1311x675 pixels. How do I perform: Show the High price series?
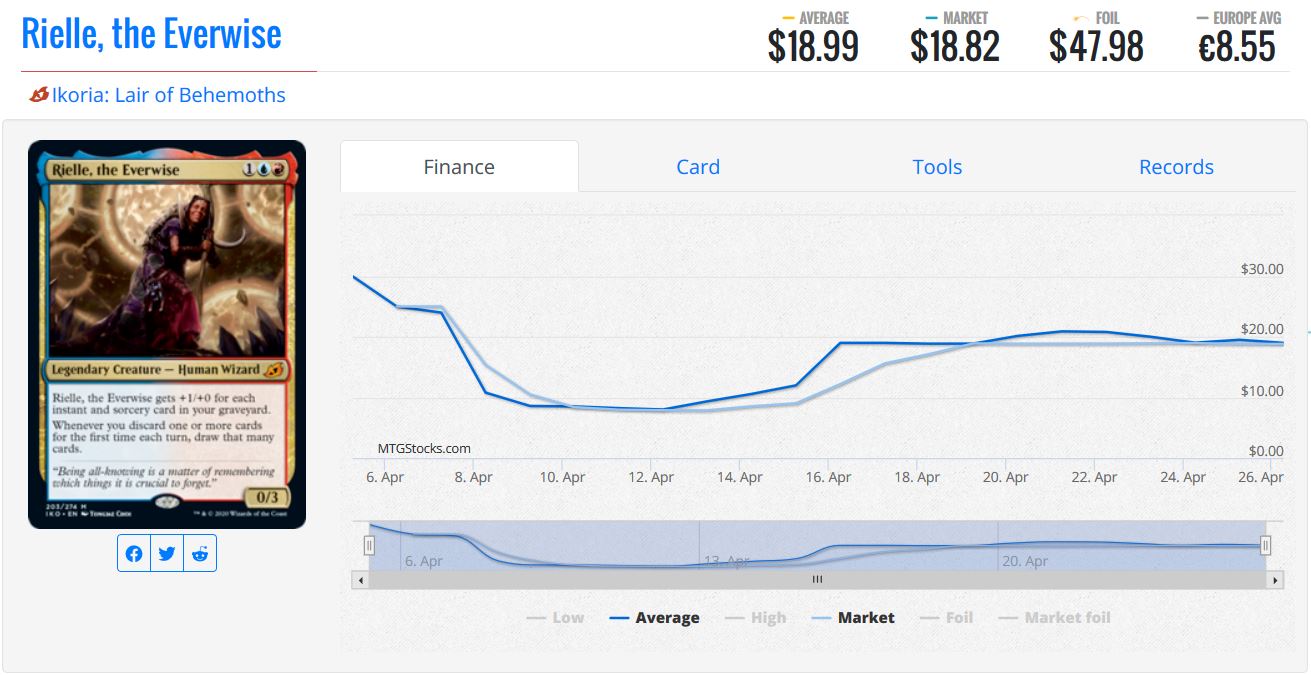point(756,618)
